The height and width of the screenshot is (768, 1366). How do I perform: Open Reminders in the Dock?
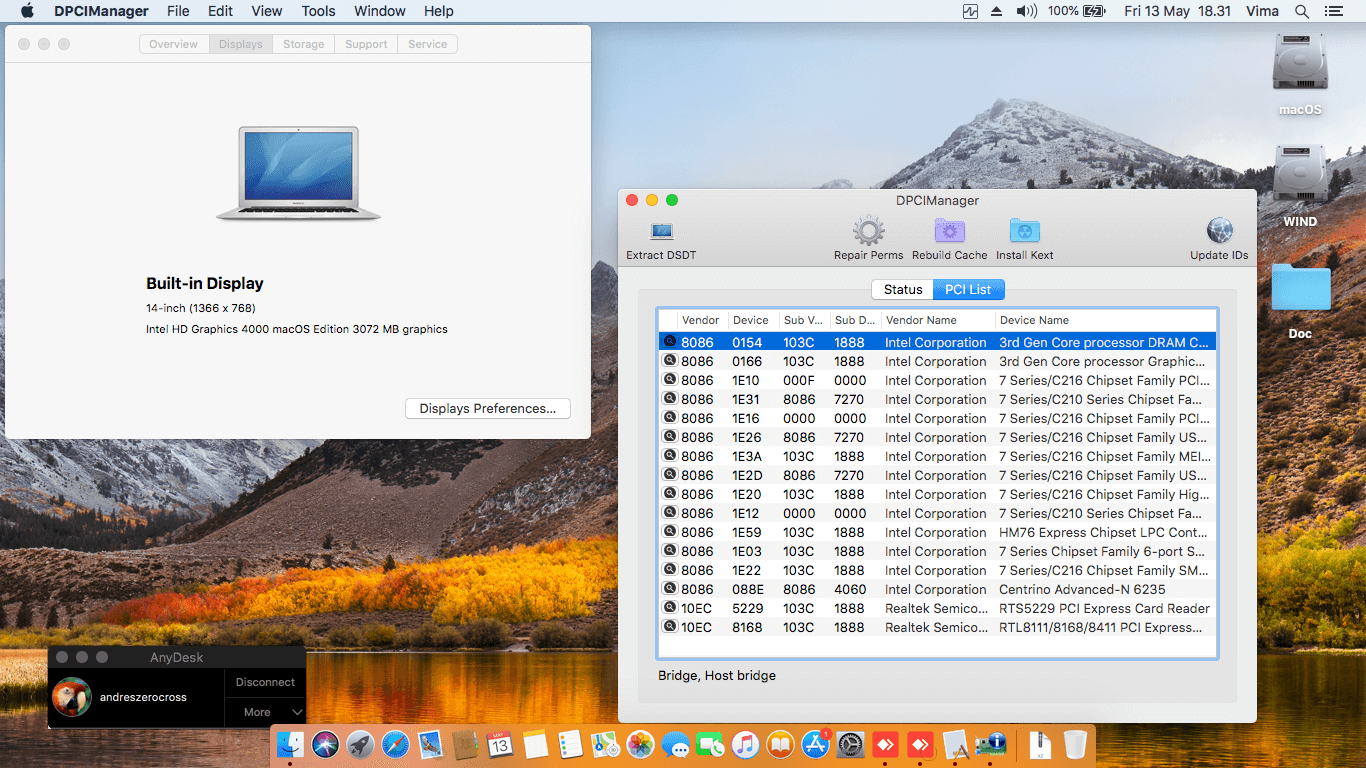pos(570,745)
